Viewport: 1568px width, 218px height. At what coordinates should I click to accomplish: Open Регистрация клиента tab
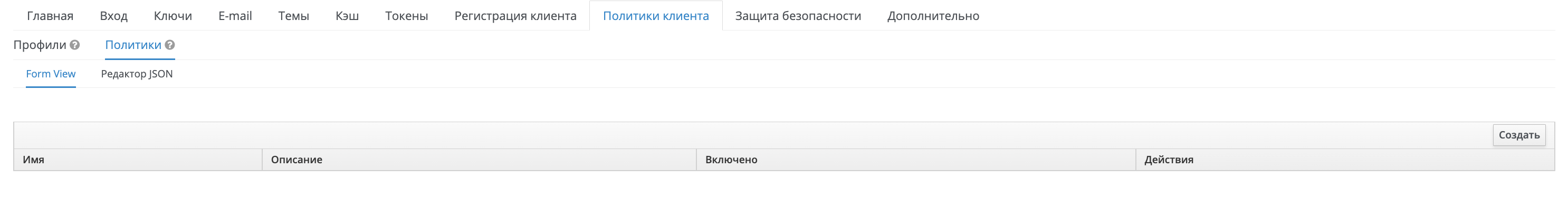tap(515, 16)
